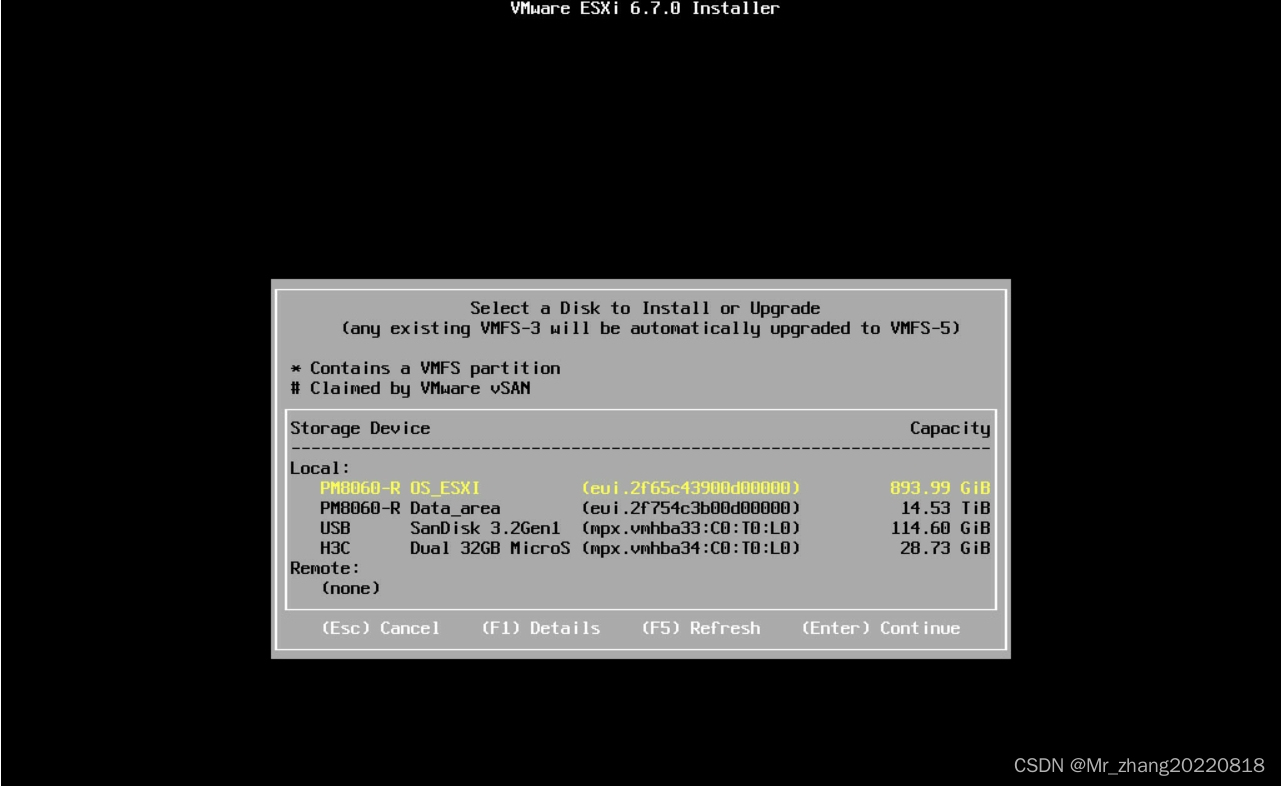
Task: Click the (Esc) Cancel option
Action: [380, 628]
